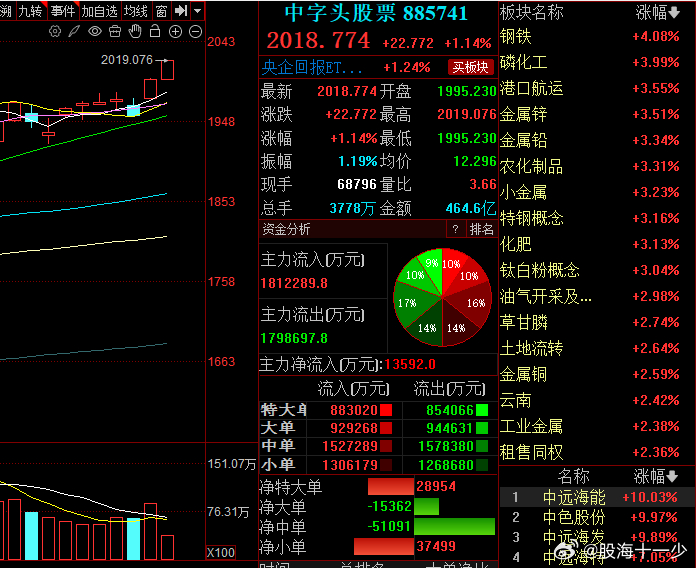
Task: Select the 金属锌 sector row
Action: (597, 114)
